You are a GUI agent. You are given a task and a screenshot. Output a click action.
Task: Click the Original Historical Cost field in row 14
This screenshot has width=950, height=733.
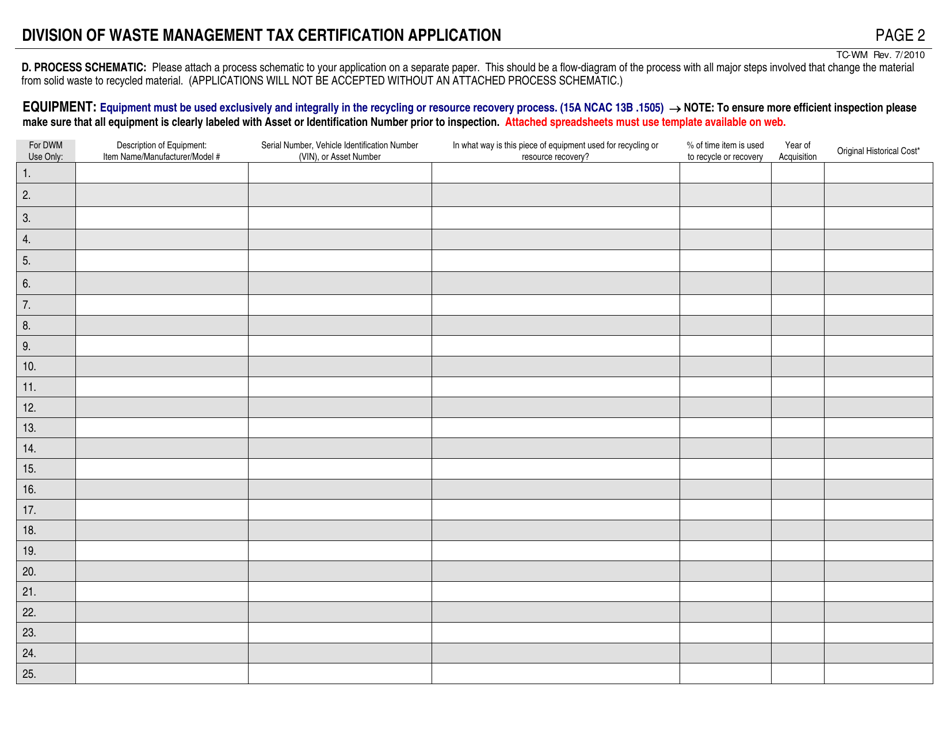click(879, 448)
